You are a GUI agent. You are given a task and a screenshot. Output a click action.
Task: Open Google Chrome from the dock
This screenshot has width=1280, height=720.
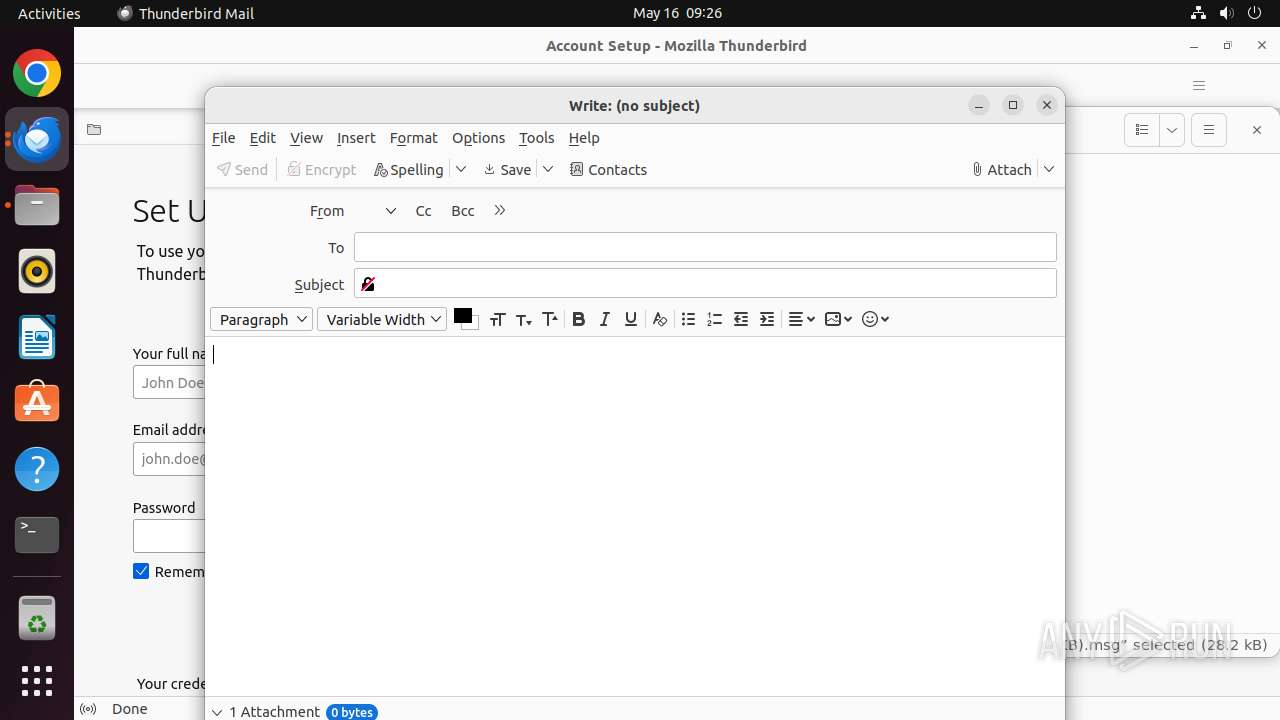pyautogui.click(x=37, y=74)
